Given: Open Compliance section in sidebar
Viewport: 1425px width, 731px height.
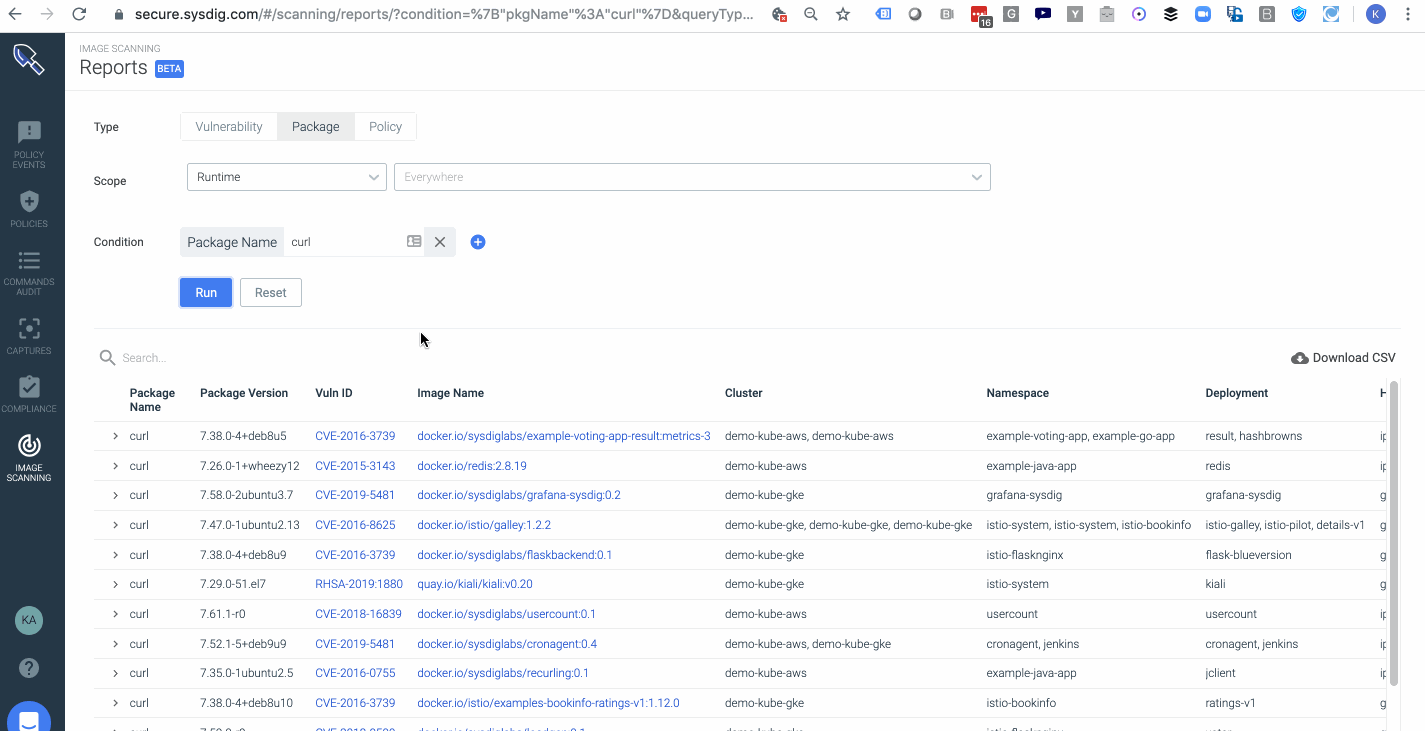Looking at the screenshot, I should [29, 394].
